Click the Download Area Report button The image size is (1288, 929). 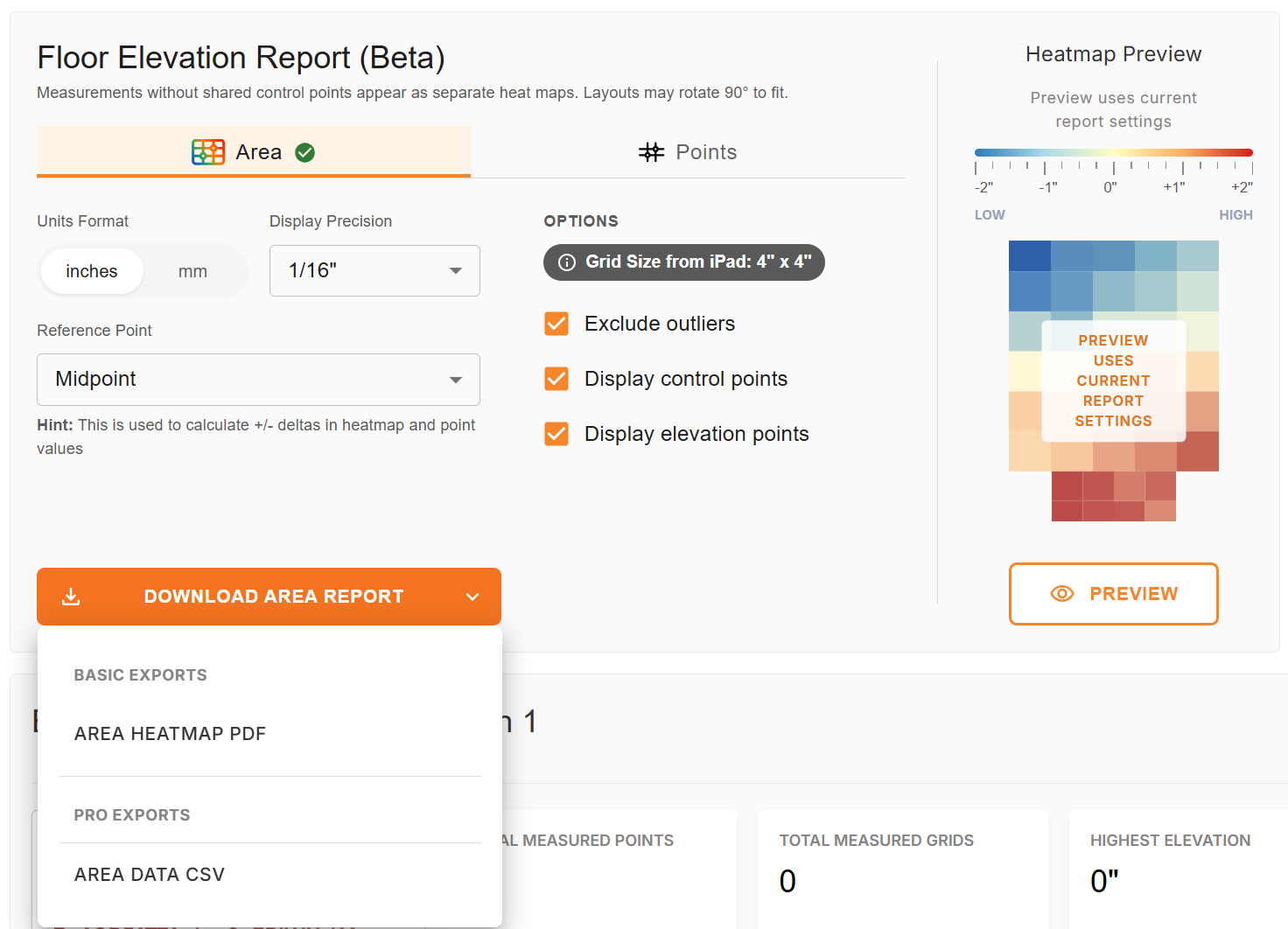pyautogui.click(x=269, y=597)
